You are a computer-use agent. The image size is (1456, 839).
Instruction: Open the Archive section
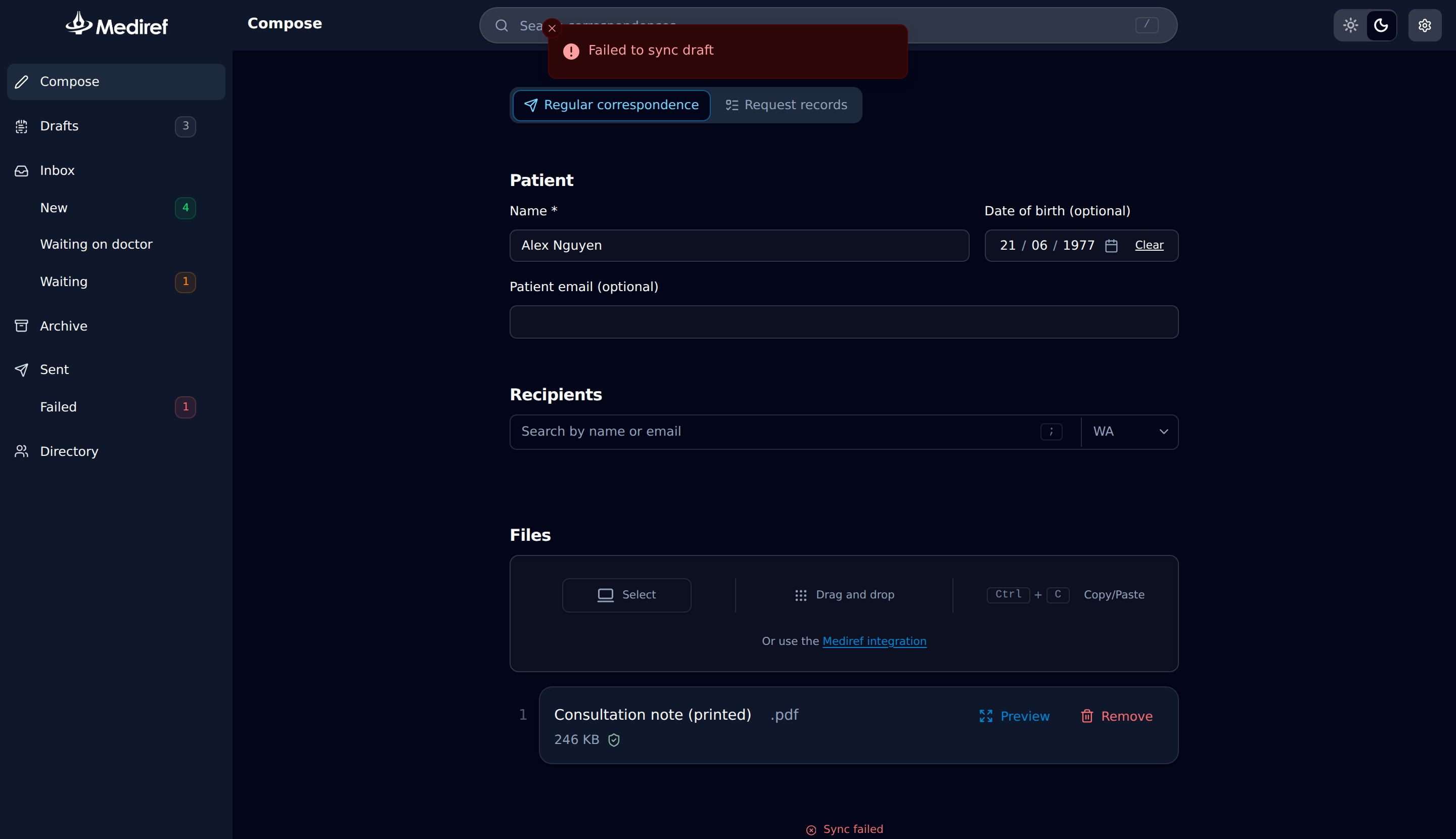[x=116, y=326]
